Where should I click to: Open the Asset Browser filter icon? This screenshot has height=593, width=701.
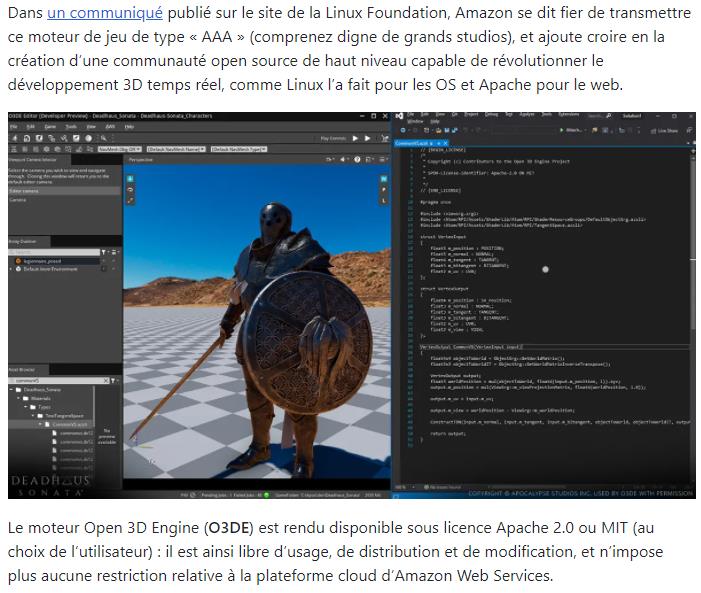pyautogui.click(x=113, y=381)
